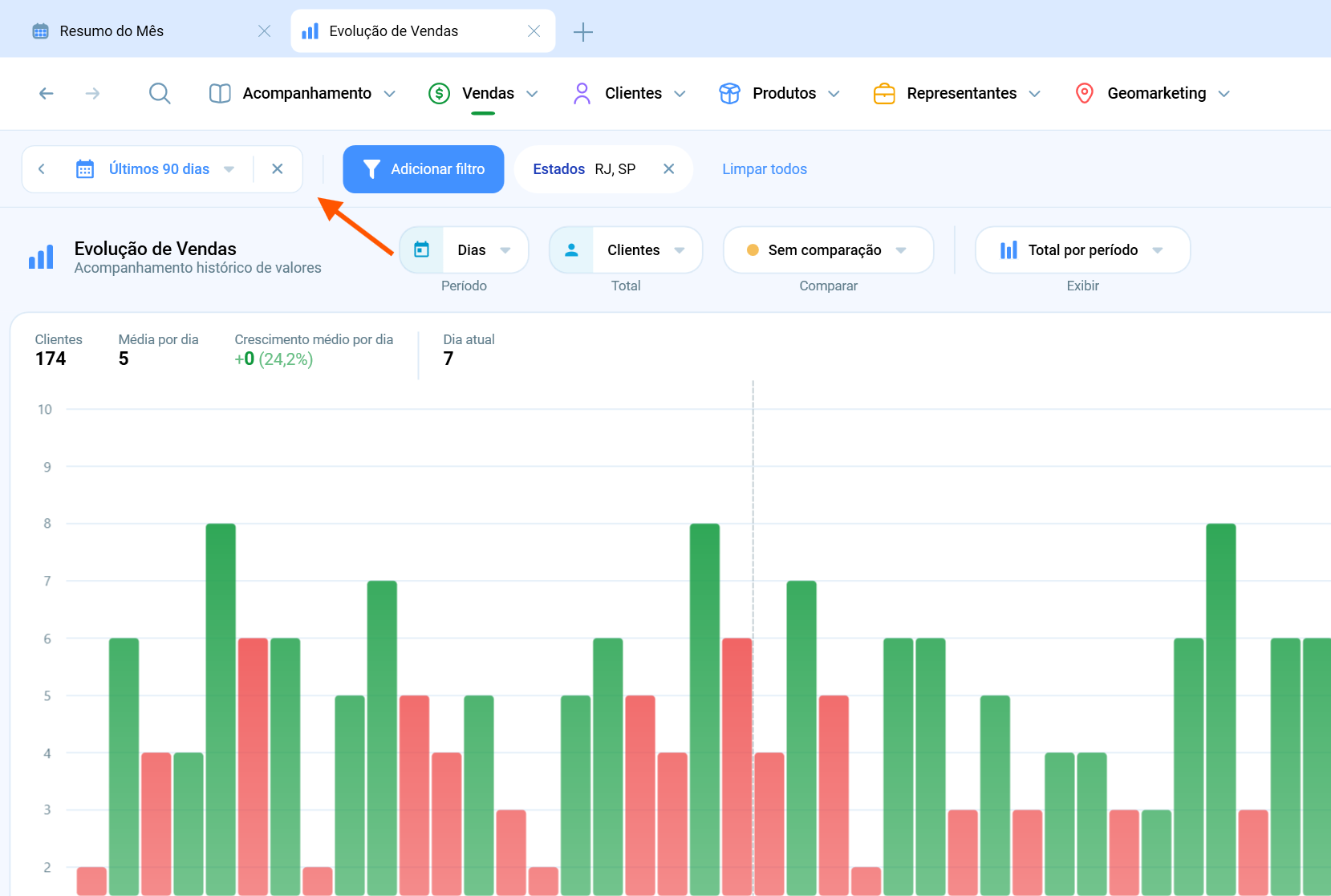The width and height of the screenshot is (1331, 896).
Task: Open the Clientes navigation menu
Action: click(x=633, y=94)
